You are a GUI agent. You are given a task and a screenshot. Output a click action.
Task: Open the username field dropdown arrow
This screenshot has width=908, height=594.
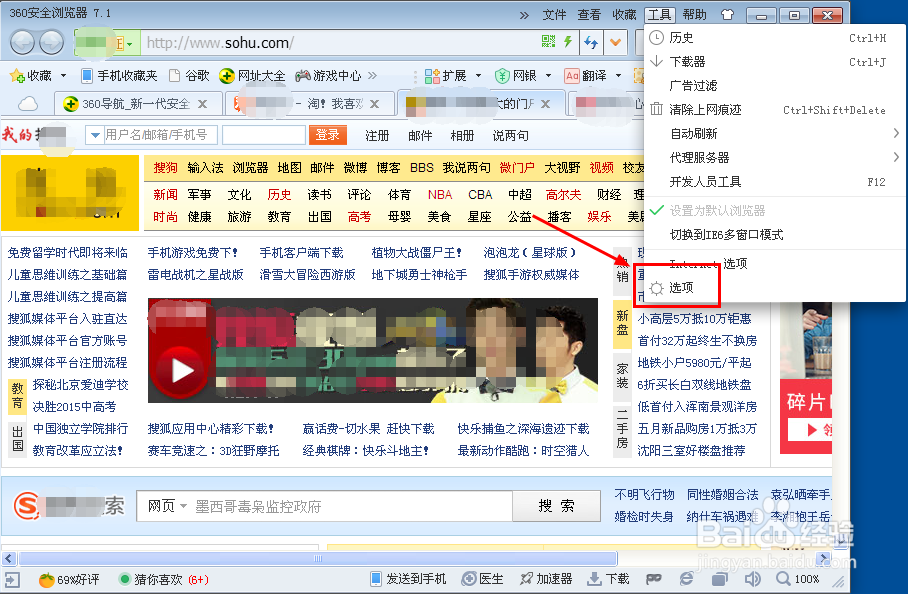pyautogui.click(x=94, y=135)
